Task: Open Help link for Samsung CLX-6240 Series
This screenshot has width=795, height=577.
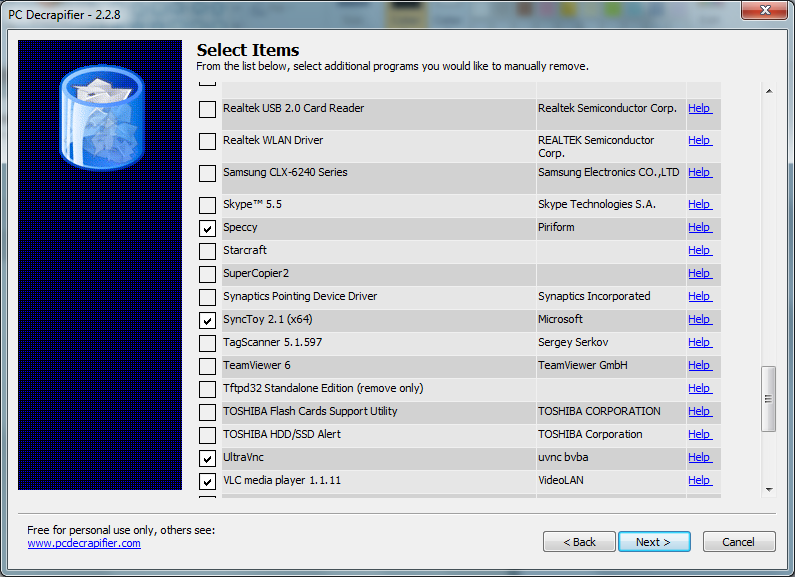Action: point(700,172)
